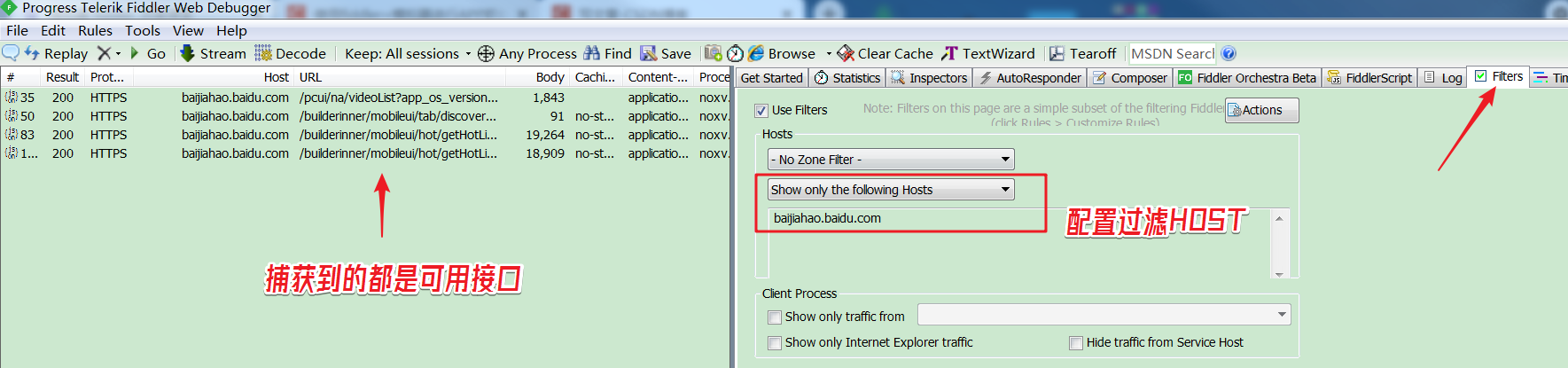Sort by Protocol column header
The image size is (1568, 368).
(108, 77)
